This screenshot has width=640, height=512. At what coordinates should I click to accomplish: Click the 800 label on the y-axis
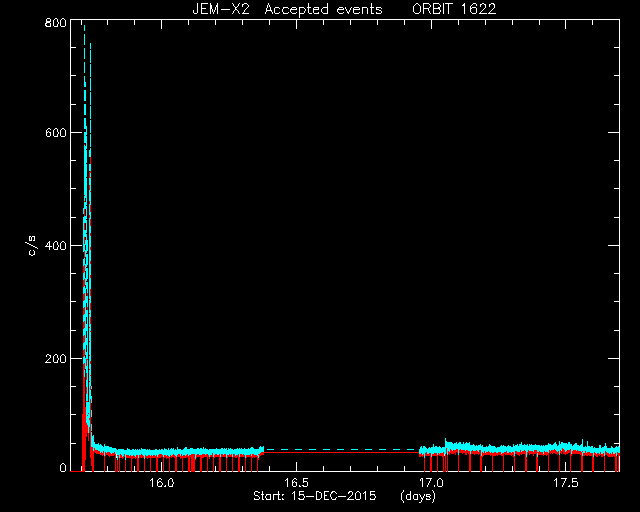[x=56, y=23]
